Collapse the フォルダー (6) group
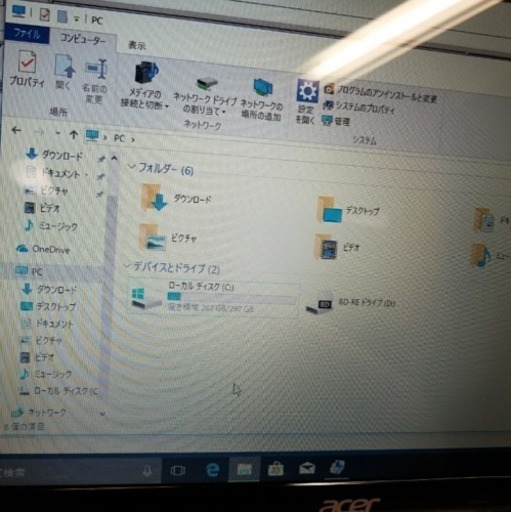Viewport: 511px width, 512px height. tap(132, 167)
